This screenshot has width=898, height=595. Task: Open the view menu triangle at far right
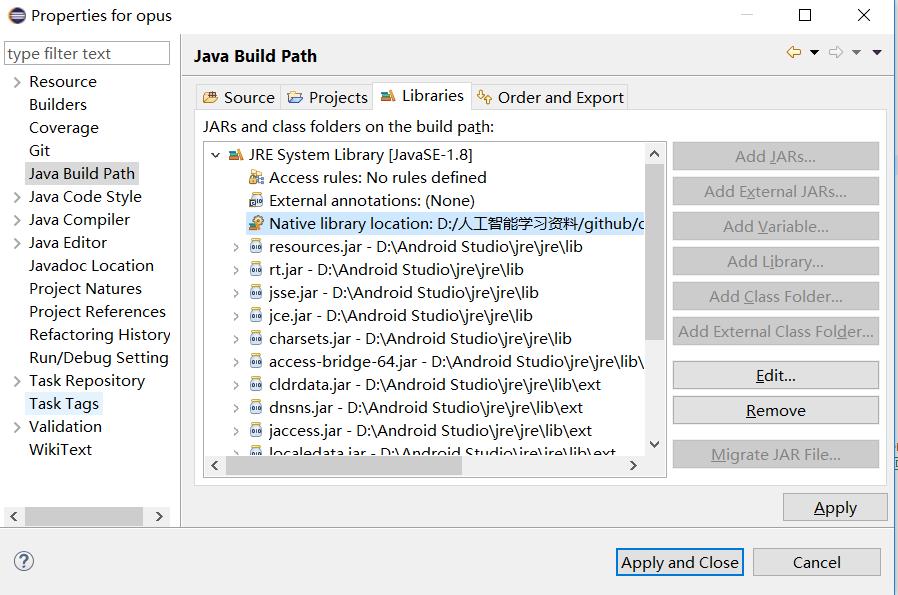(x=876, y=52)
